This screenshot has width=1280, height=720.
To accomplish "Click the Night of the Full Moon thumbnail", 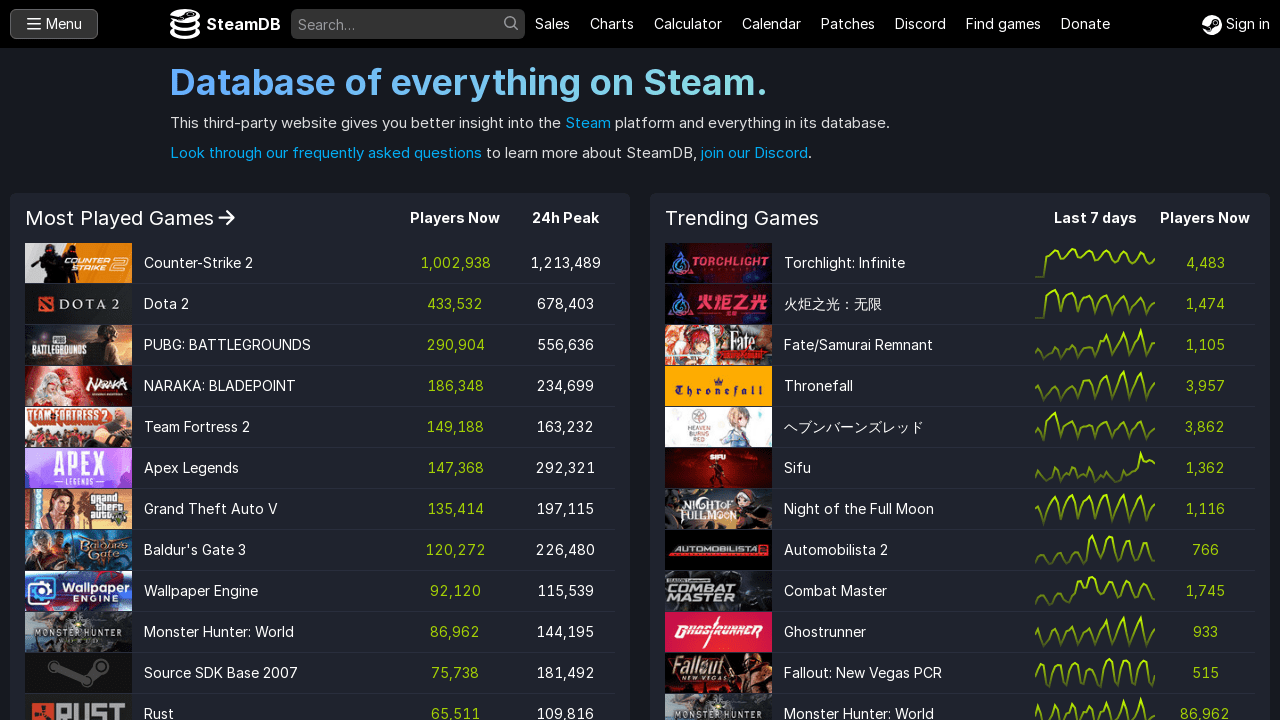I will (718, 509).
